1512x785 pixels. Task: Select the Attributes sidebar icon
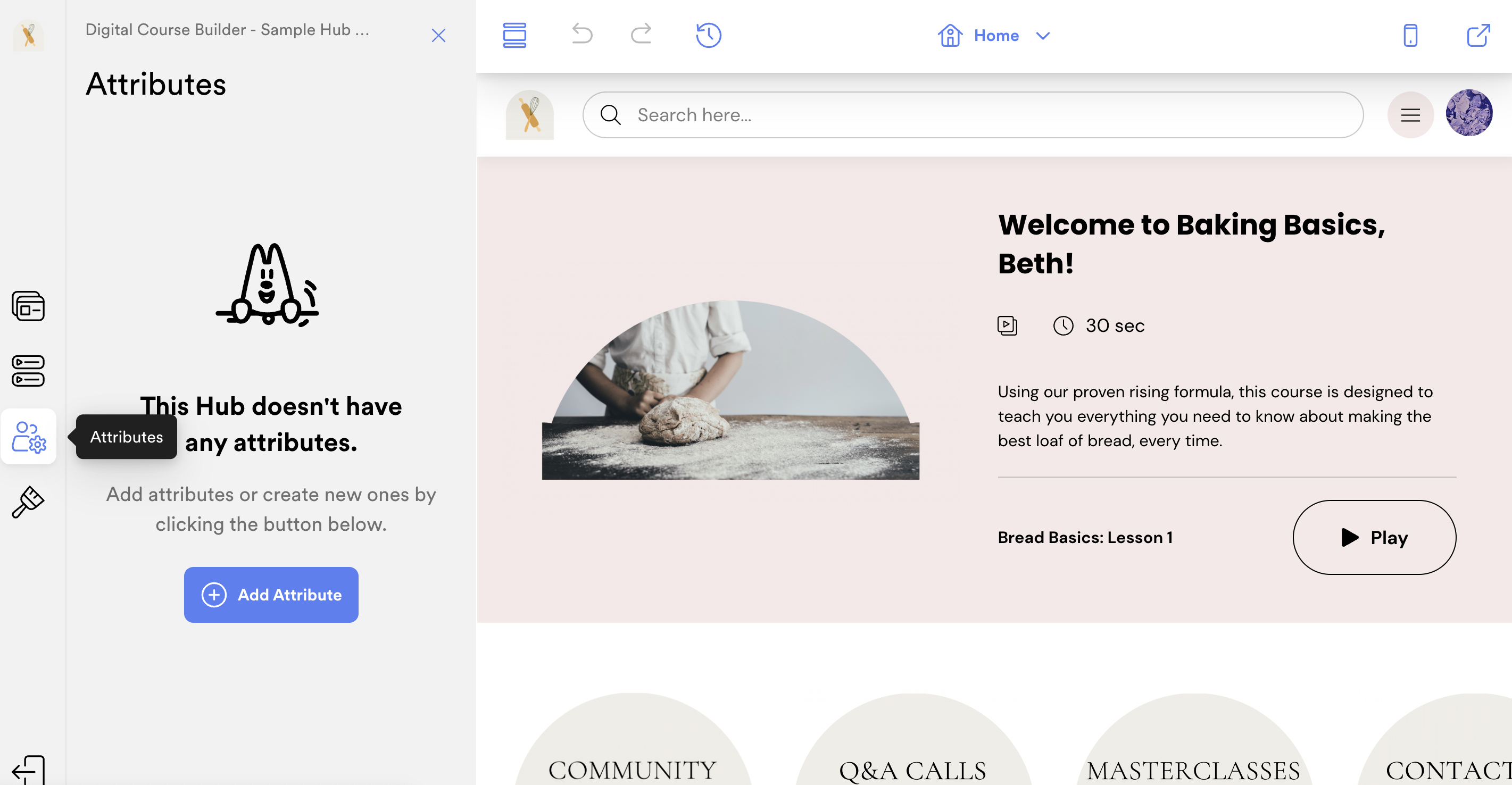(29, 437)
